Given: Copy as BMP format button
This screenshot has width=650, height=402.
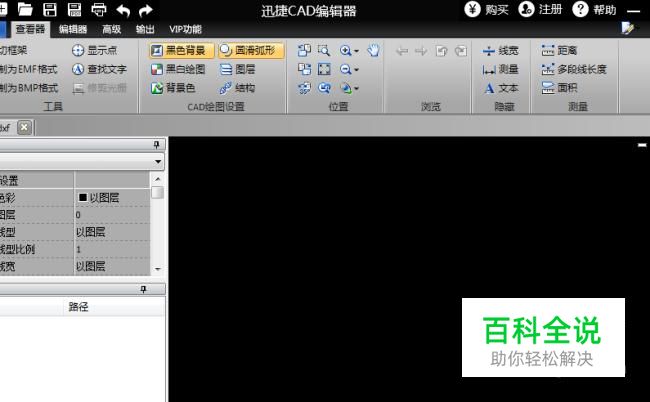Looking at the screenshot, I should [28, 88].
